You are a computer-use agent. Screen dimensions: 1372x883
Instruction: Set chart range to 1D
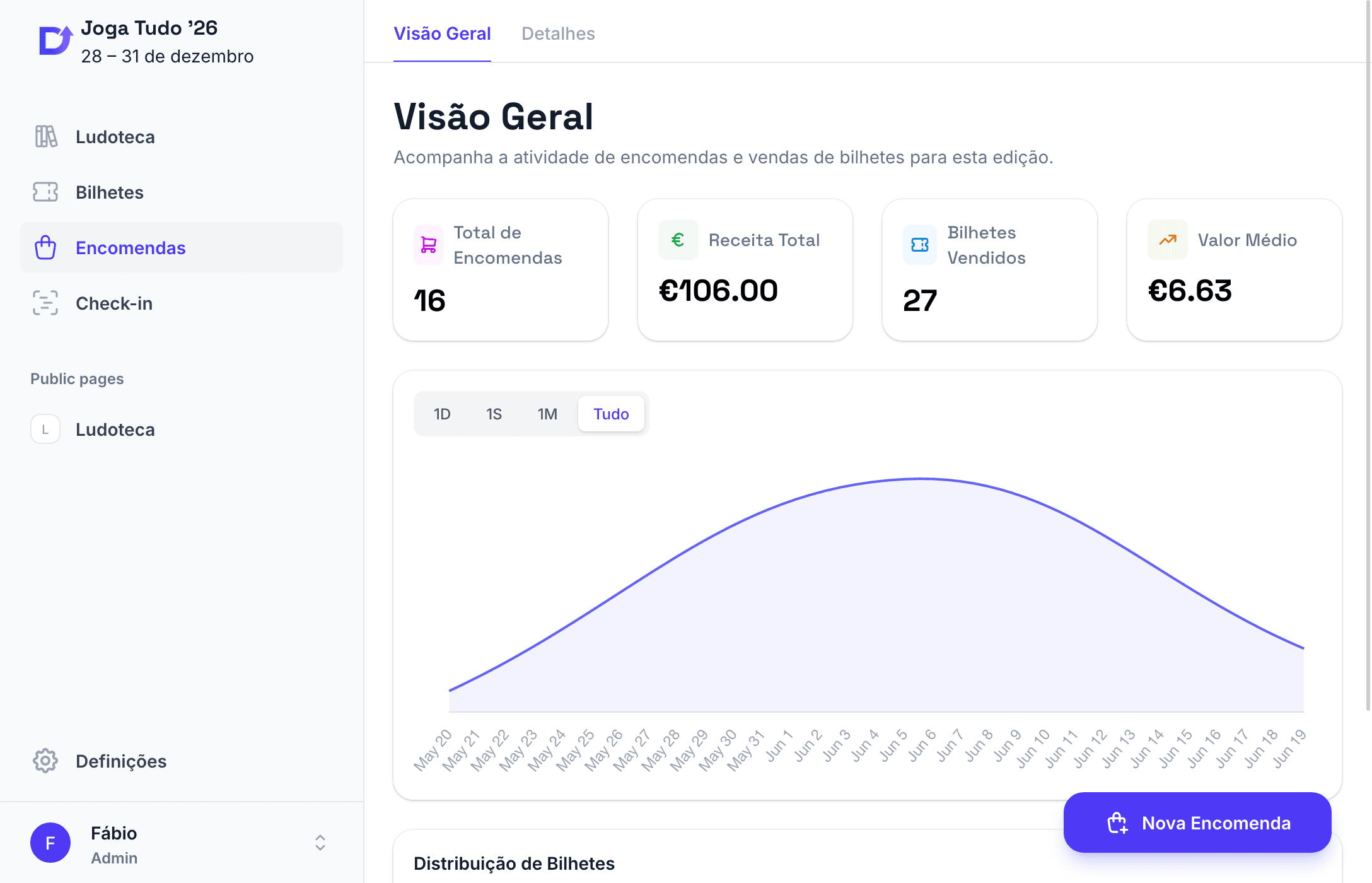[x=442, y=414]
